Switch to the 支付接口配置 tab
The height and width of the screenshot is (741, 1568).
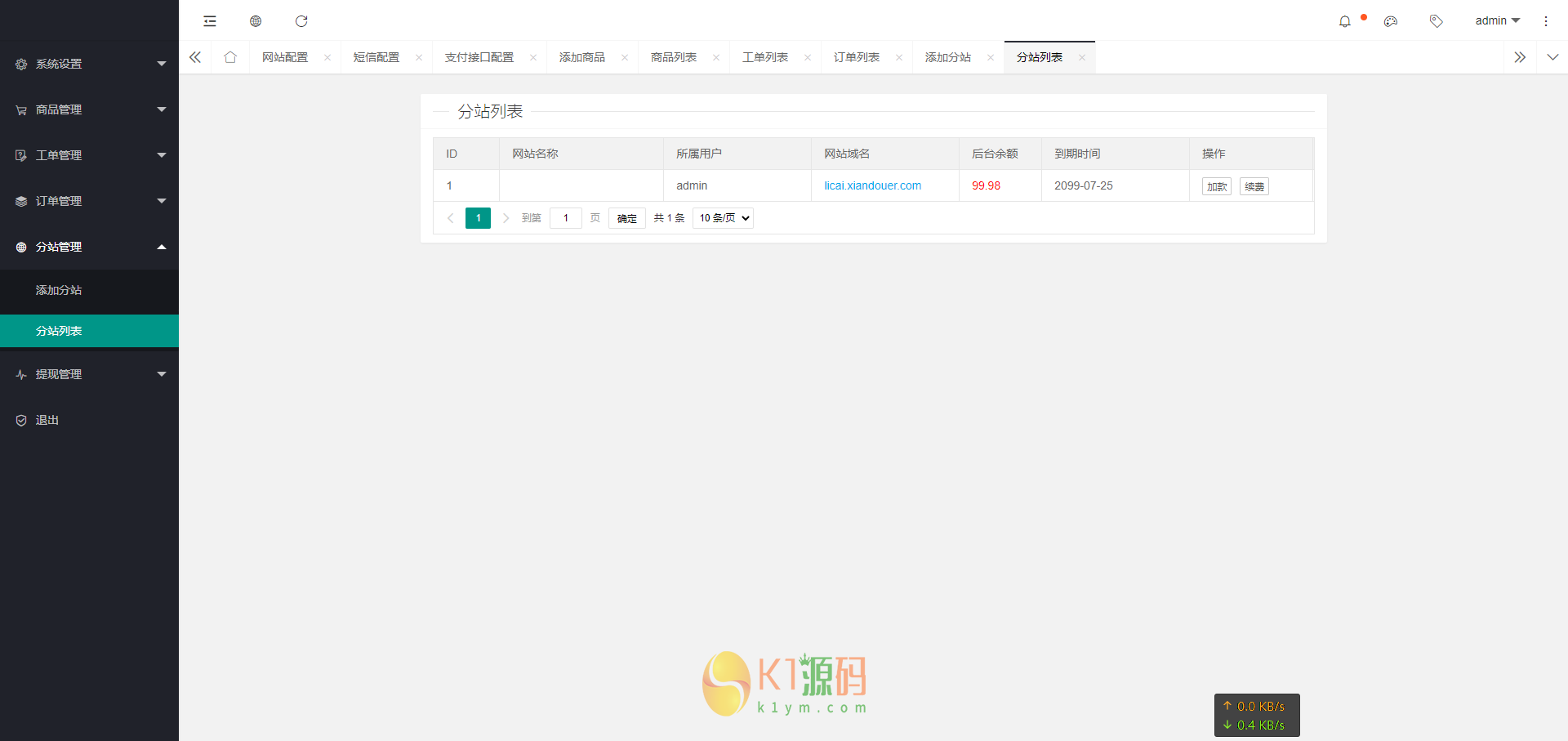coord(479,57)
